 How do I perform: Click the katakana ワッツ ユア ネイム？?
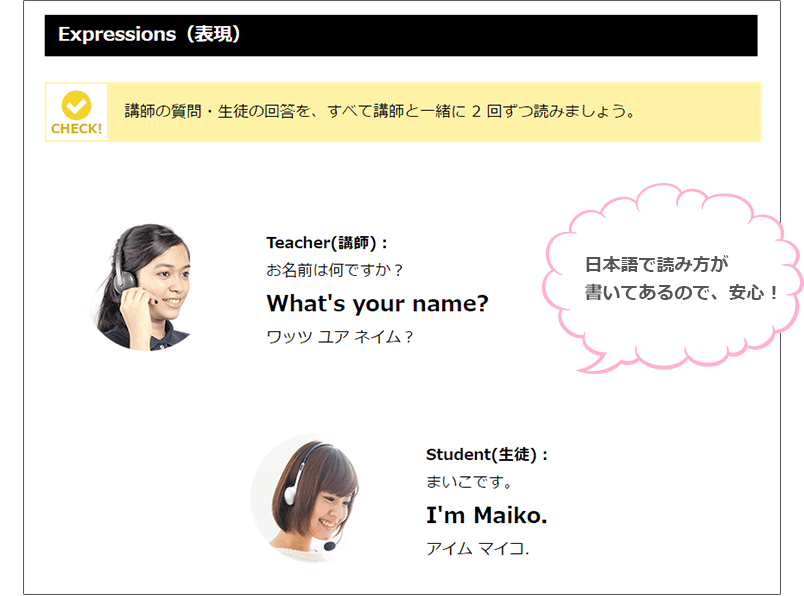340,337
